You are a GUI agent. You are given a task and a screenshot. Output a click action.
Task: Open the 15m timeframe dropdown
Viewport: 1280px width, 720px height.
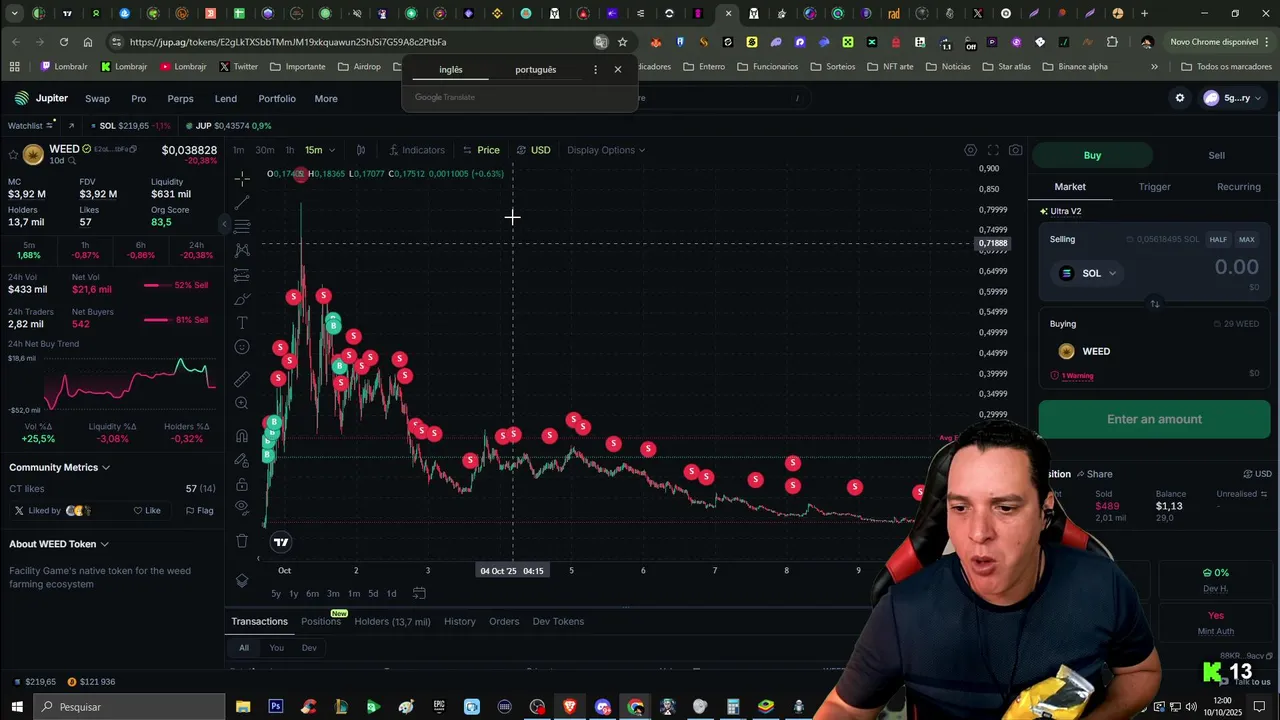[320, 150]
